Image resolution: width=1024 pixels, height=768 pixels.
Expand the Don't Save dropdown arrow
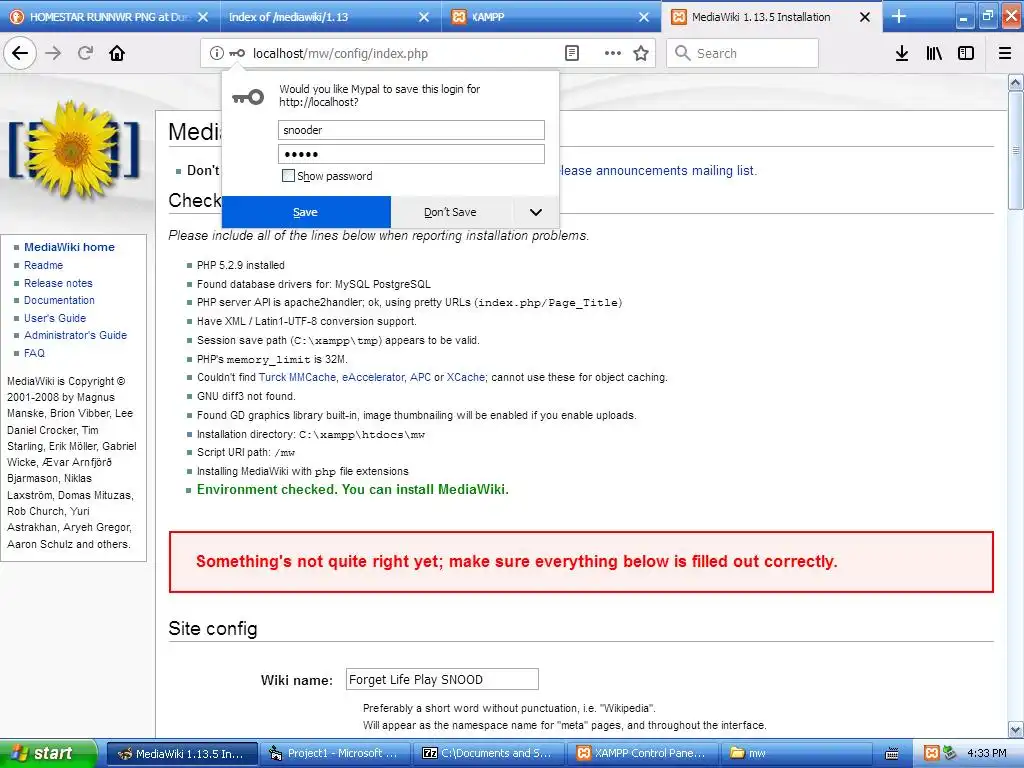(x=536, y=212)
